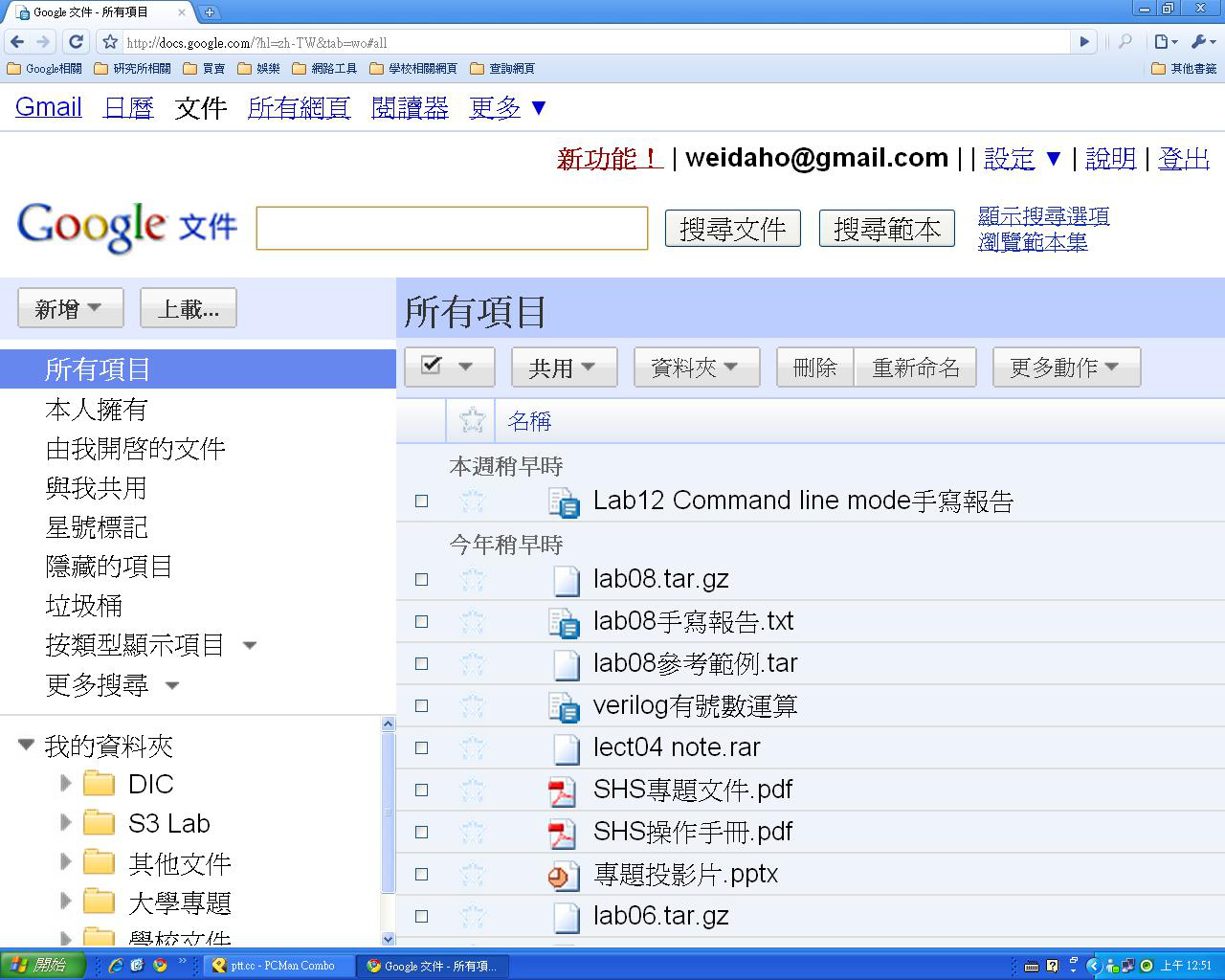Click the folder list scrollbar down arrow

(x=388, y=939)
